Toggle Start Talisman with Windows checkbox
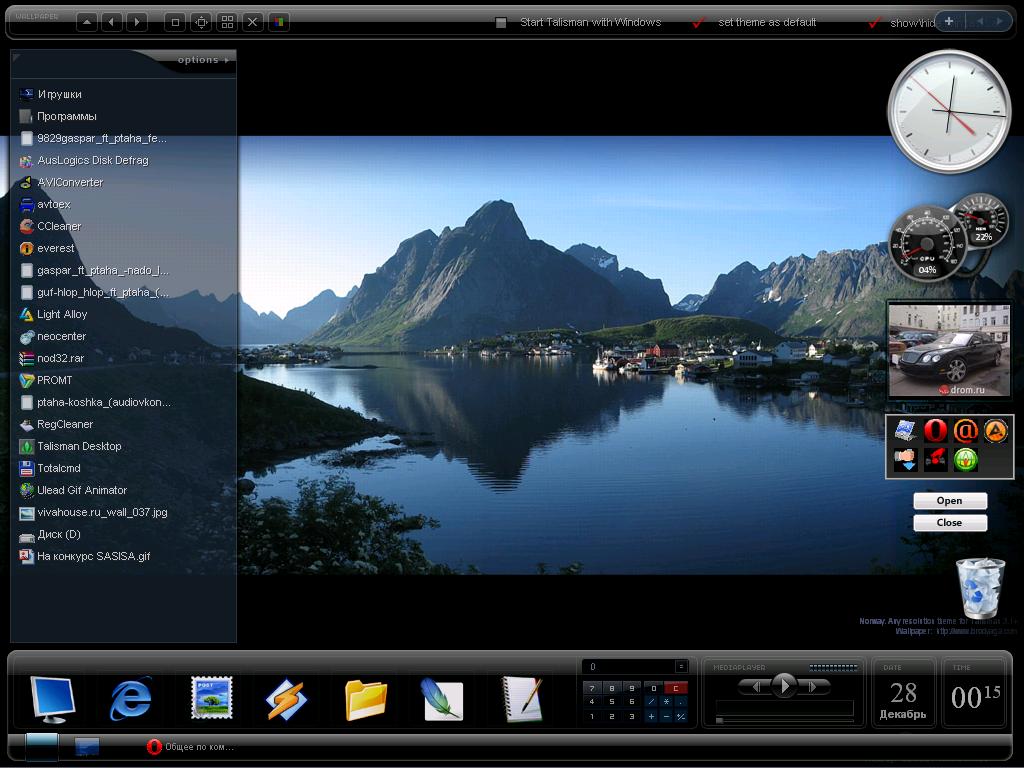Viewport: 1024px width, 768px height. pyautogui.click(x=502, y=23)
